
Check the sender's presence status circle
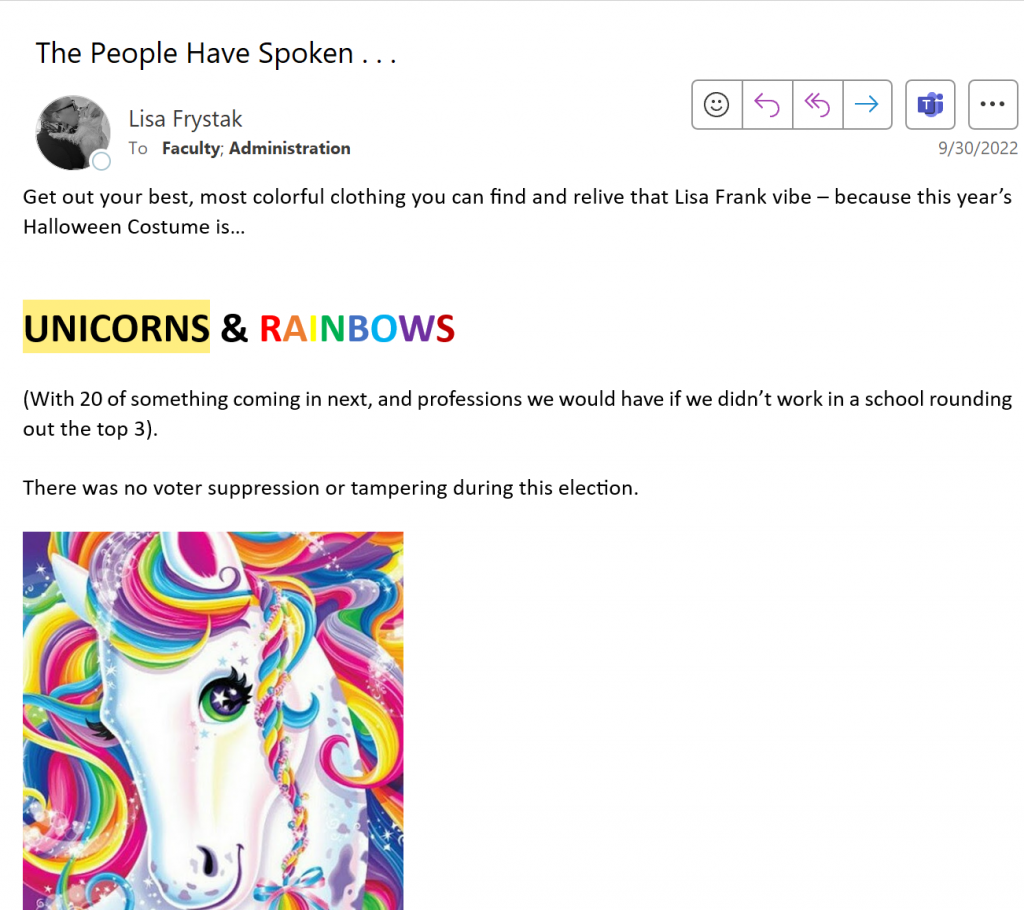point(101,161)
